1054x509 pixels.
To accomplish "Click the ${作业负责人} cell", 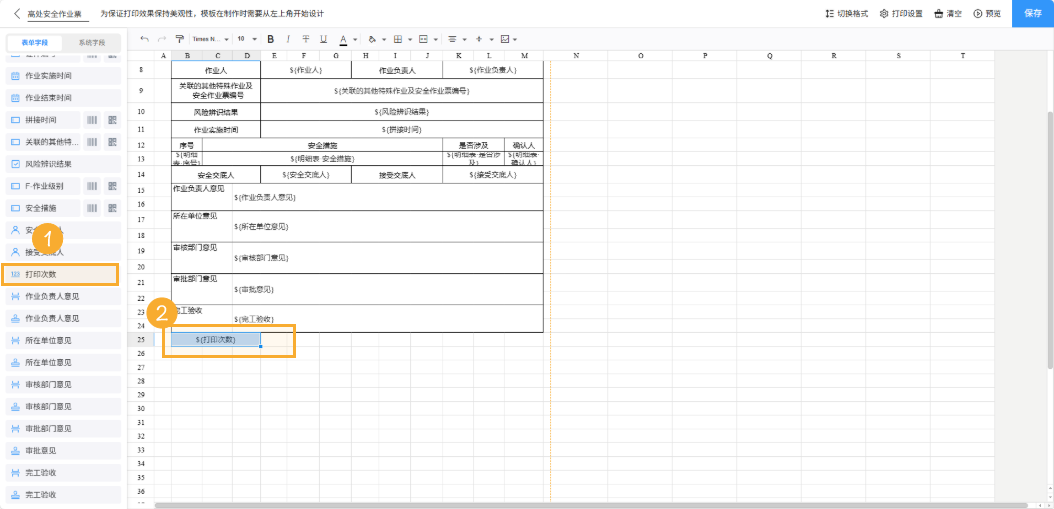I will 493,70.
